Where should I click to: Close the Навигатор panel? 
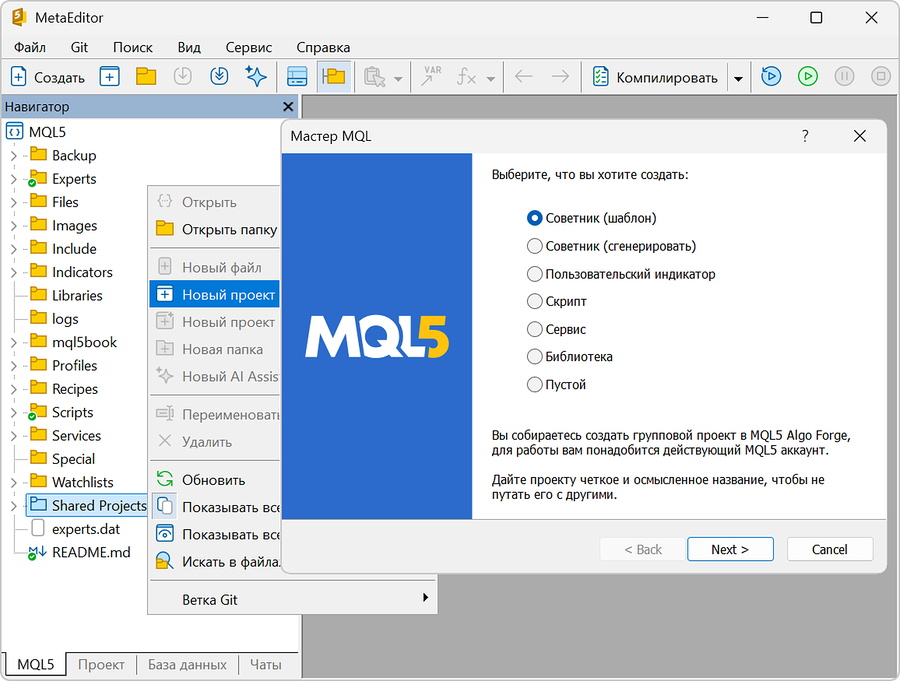point(288,107)
